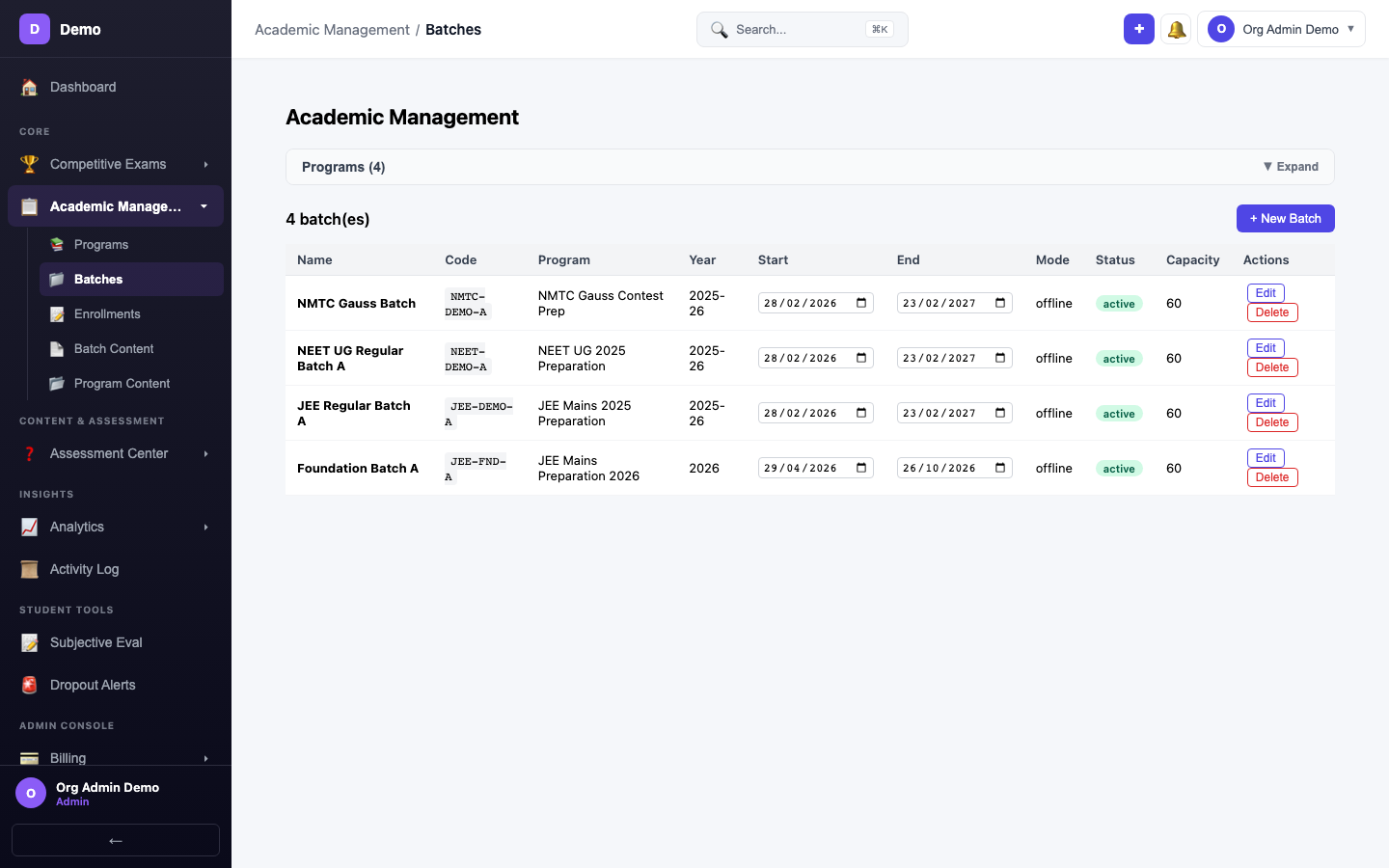1389x868 pixels.
Task: Click the Demo logo D icon
Action: pos(35,29)
